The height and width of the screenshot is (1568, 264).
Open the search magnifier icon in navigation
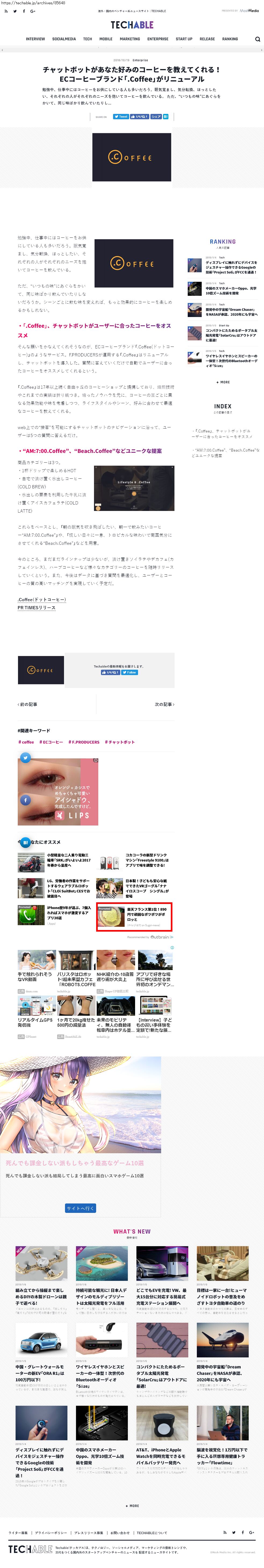pyautogui.click(x=257, y=39)
